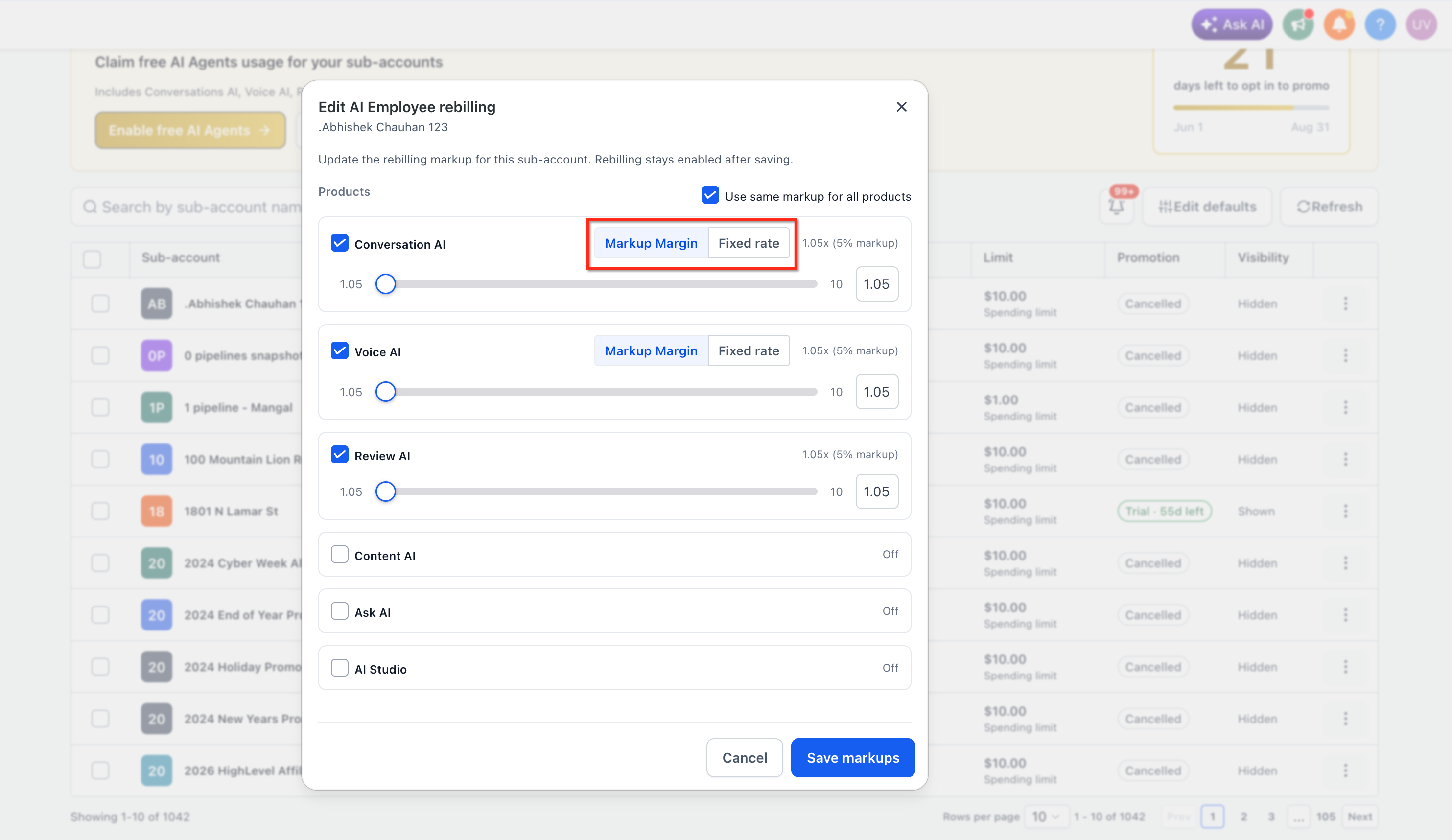Select Fixed rate for Conversation AI
Image resolution: width=1452 pixels, height=840 pixels.
749,243
